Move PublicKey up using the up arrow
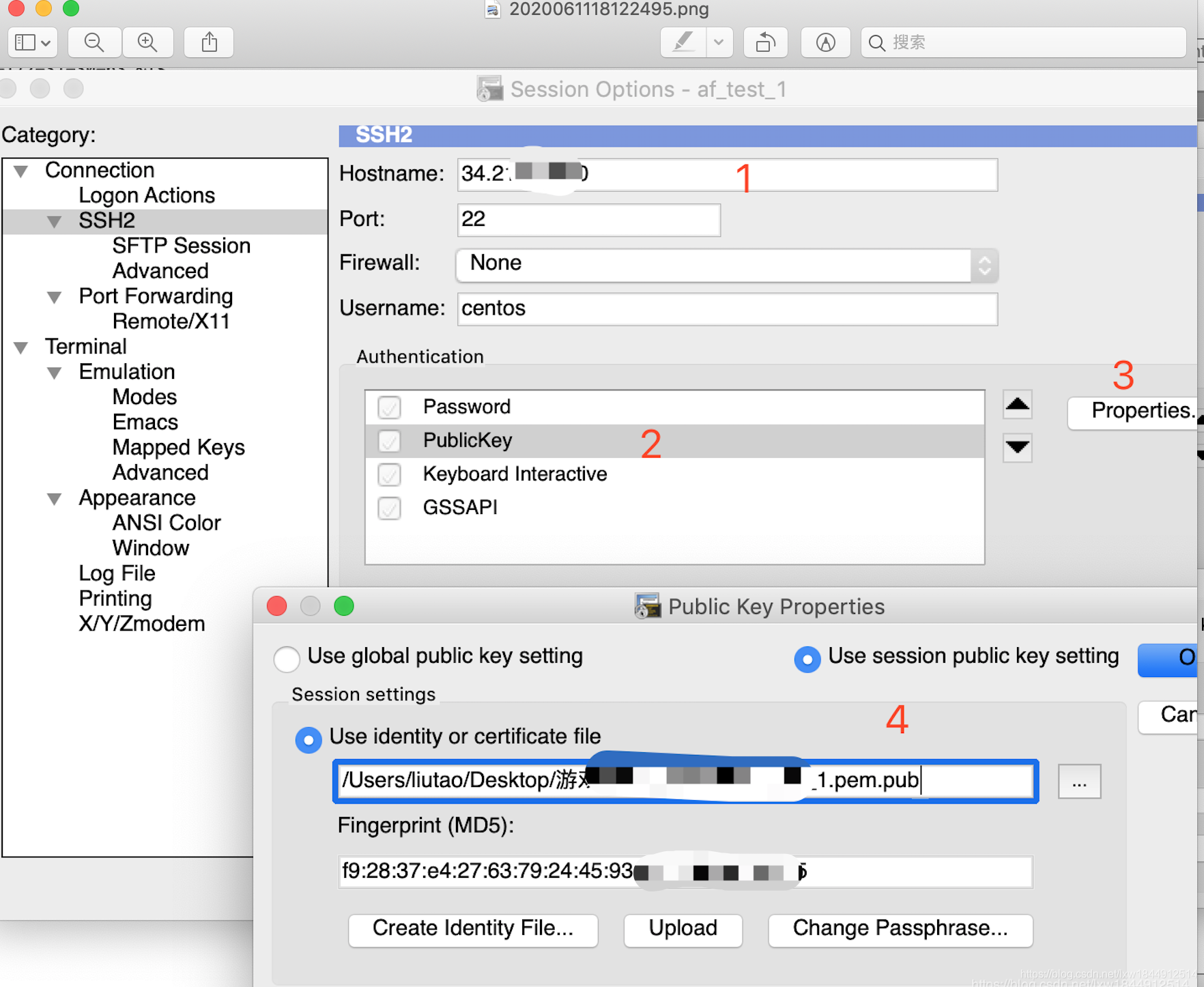Viewport: 1204px width, 987px height. pyautogui.click(x=1017, y=404)
